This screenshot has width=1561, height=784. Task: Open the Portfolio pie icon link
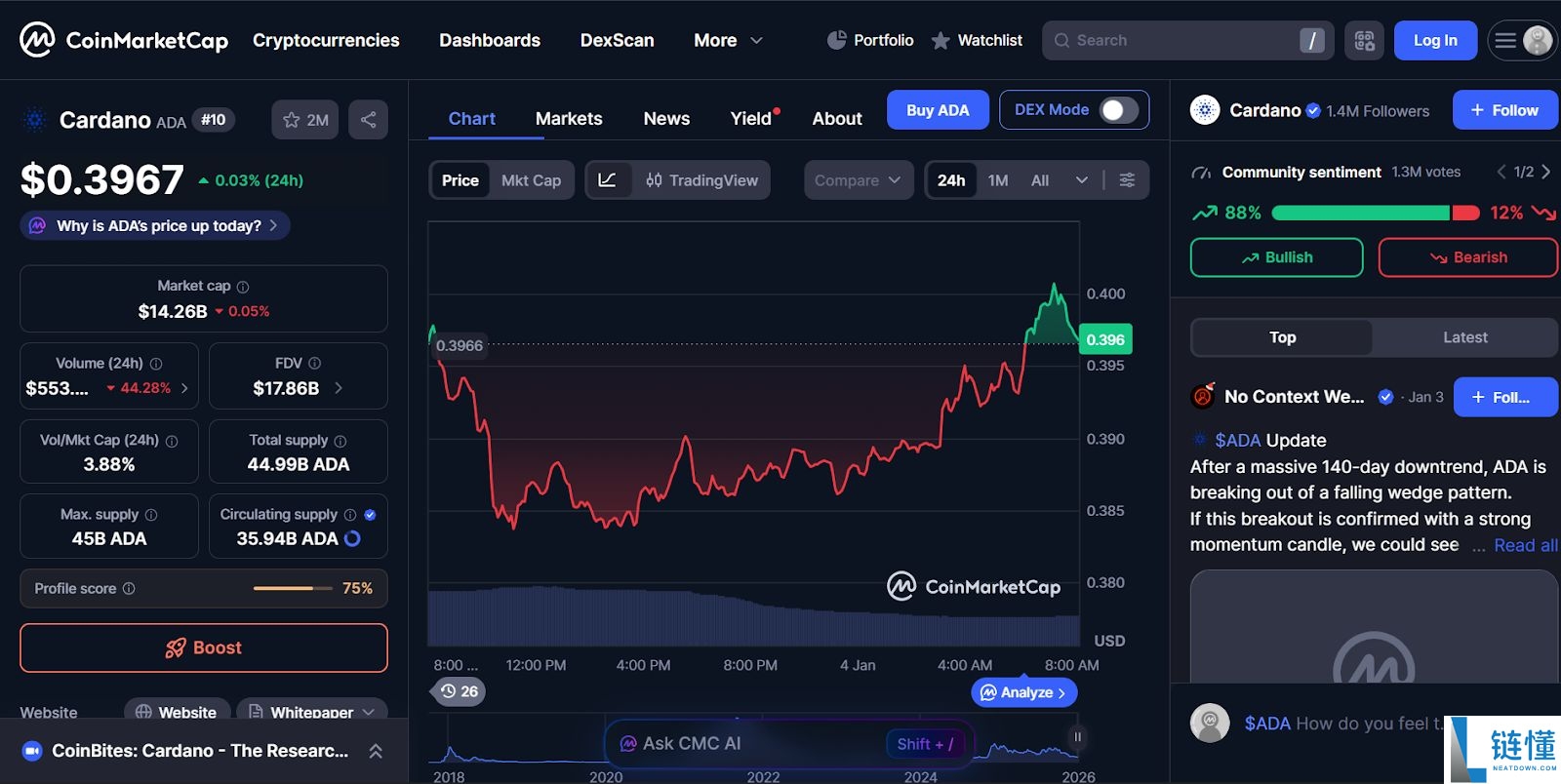pos(870,40)
